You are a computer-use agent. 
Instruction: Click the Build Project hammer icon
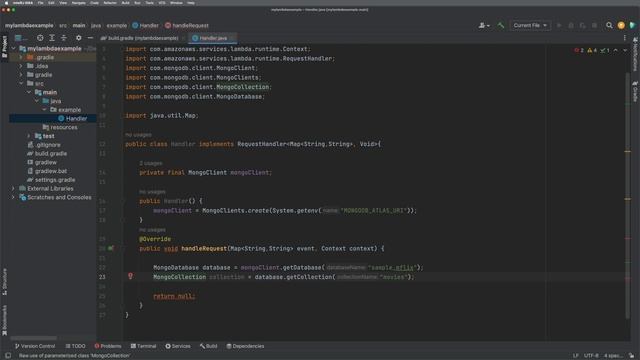coord(500,25)
